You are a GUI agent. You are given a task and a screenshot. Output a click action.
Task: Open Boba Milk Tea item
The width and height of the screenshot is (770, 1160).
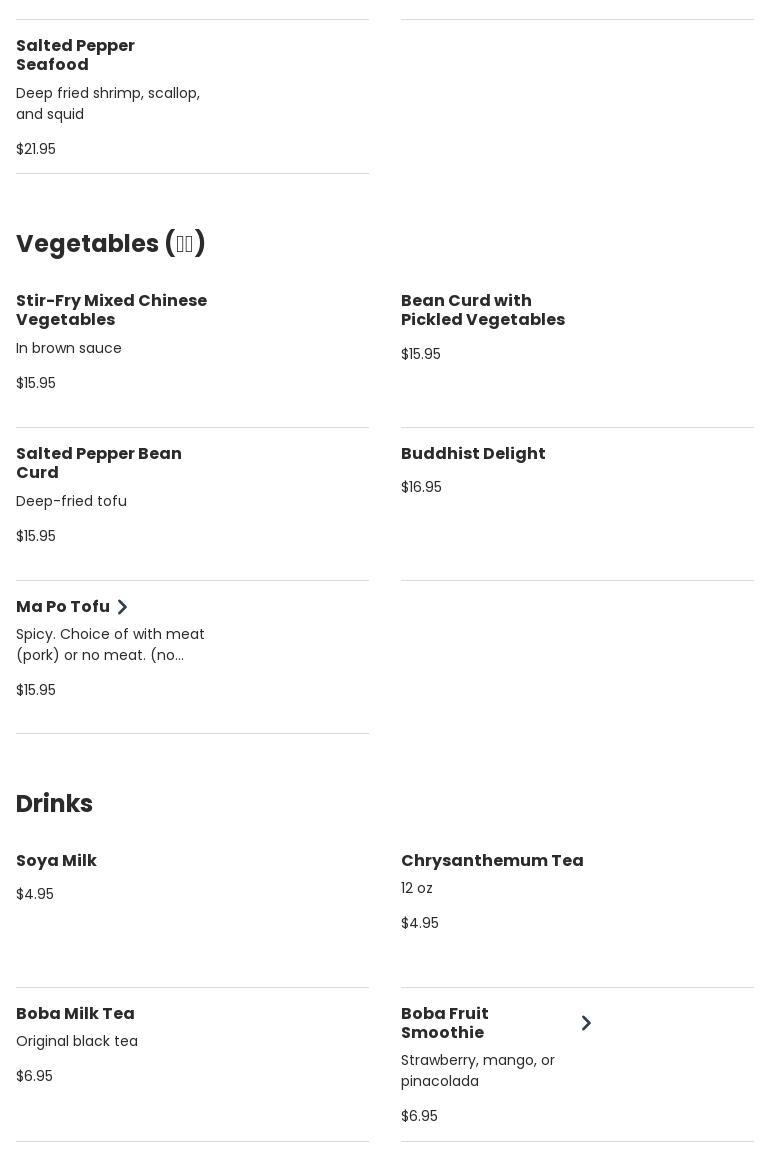[x=75, y=1014]
